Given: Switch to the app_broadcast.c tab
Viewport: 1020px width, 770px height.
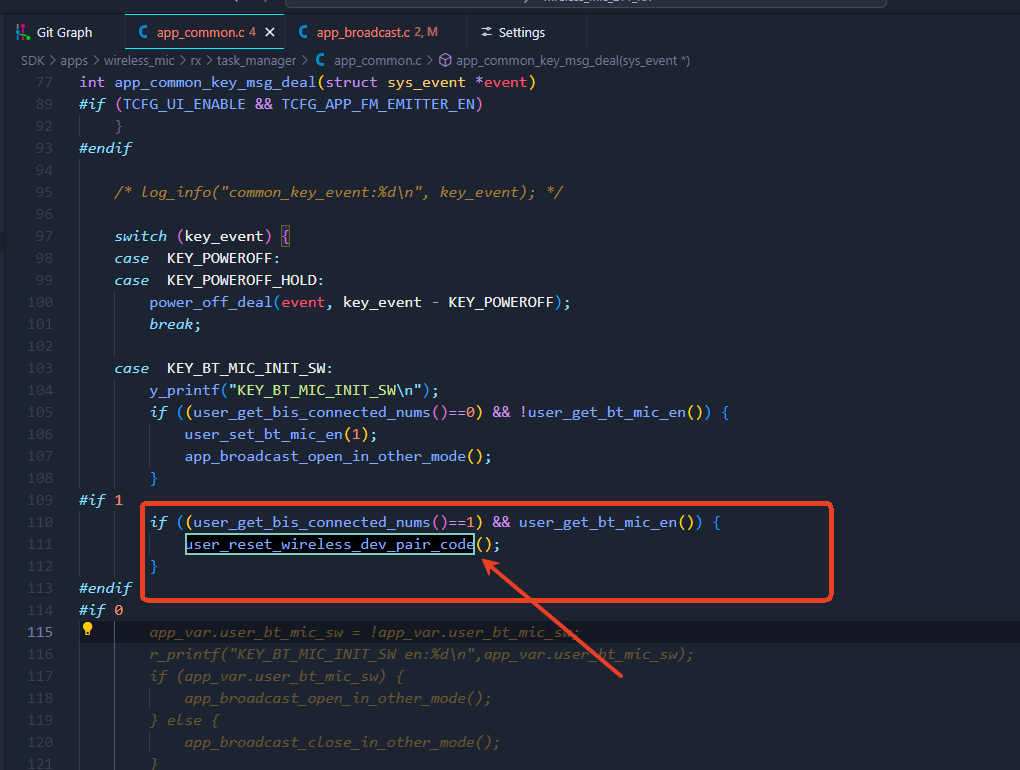Looking at the screenshot, I should point(375,33).
